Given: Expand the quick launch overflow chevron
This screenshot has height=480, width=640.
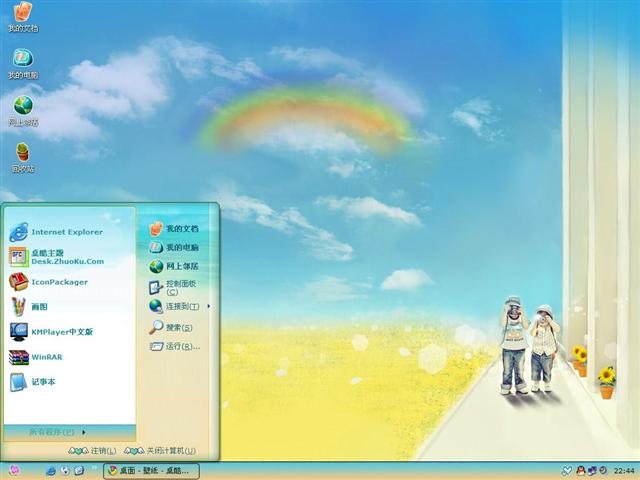Looking at the screenshot, I should (x=93, y=468).
